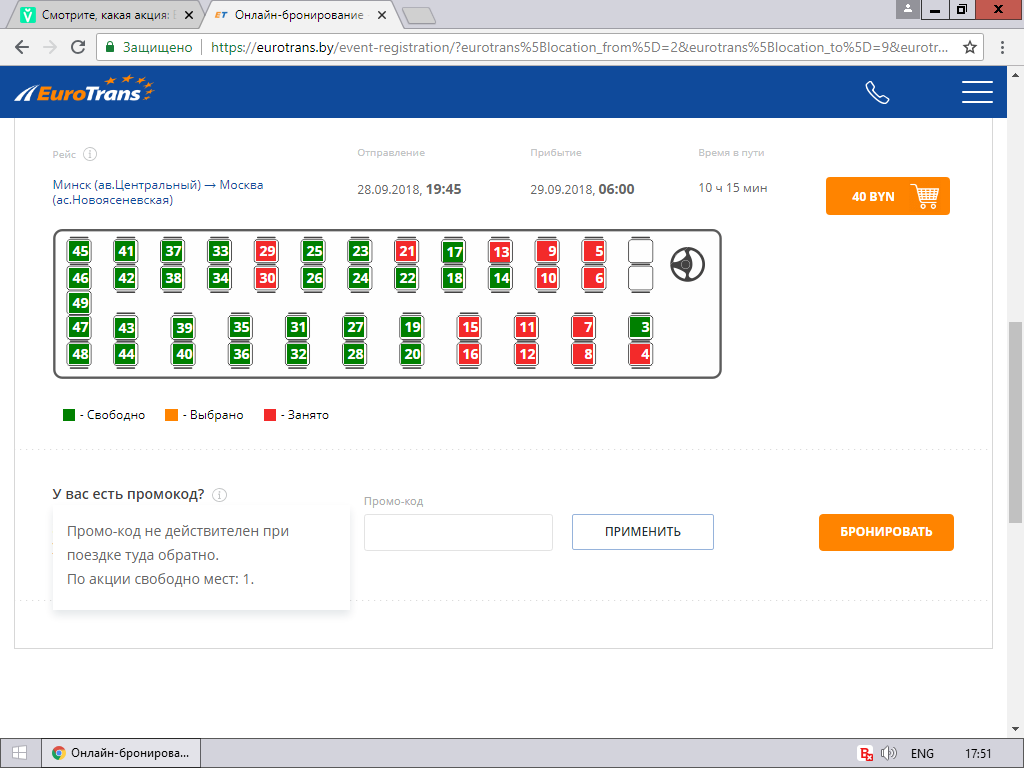Click the browser reload button

point(78,47)
